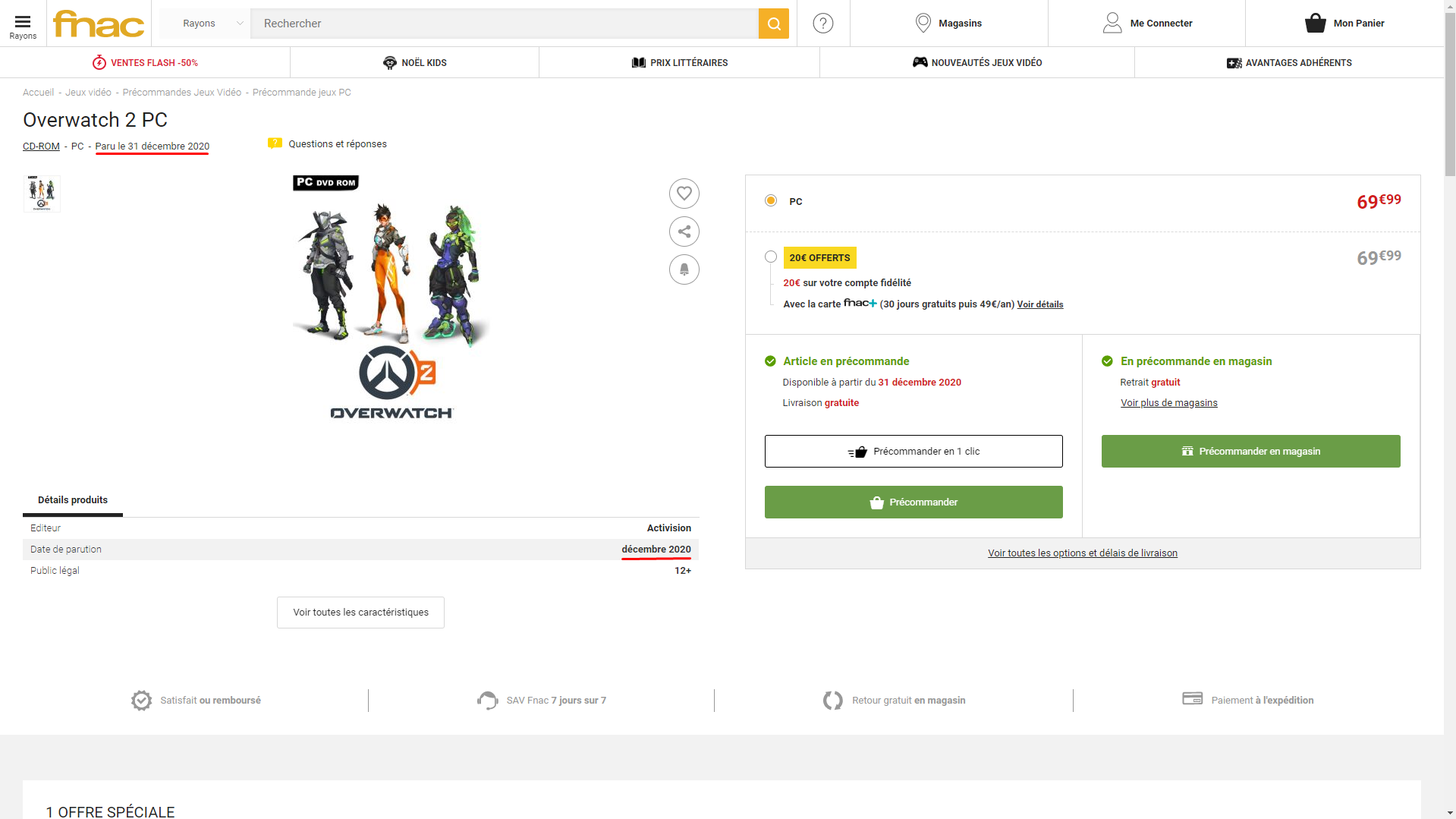The height and width of the screenshot is (819, 1456).
Task: Select the 20€ offerts Fnac+ option
Action: coord(771,257)
